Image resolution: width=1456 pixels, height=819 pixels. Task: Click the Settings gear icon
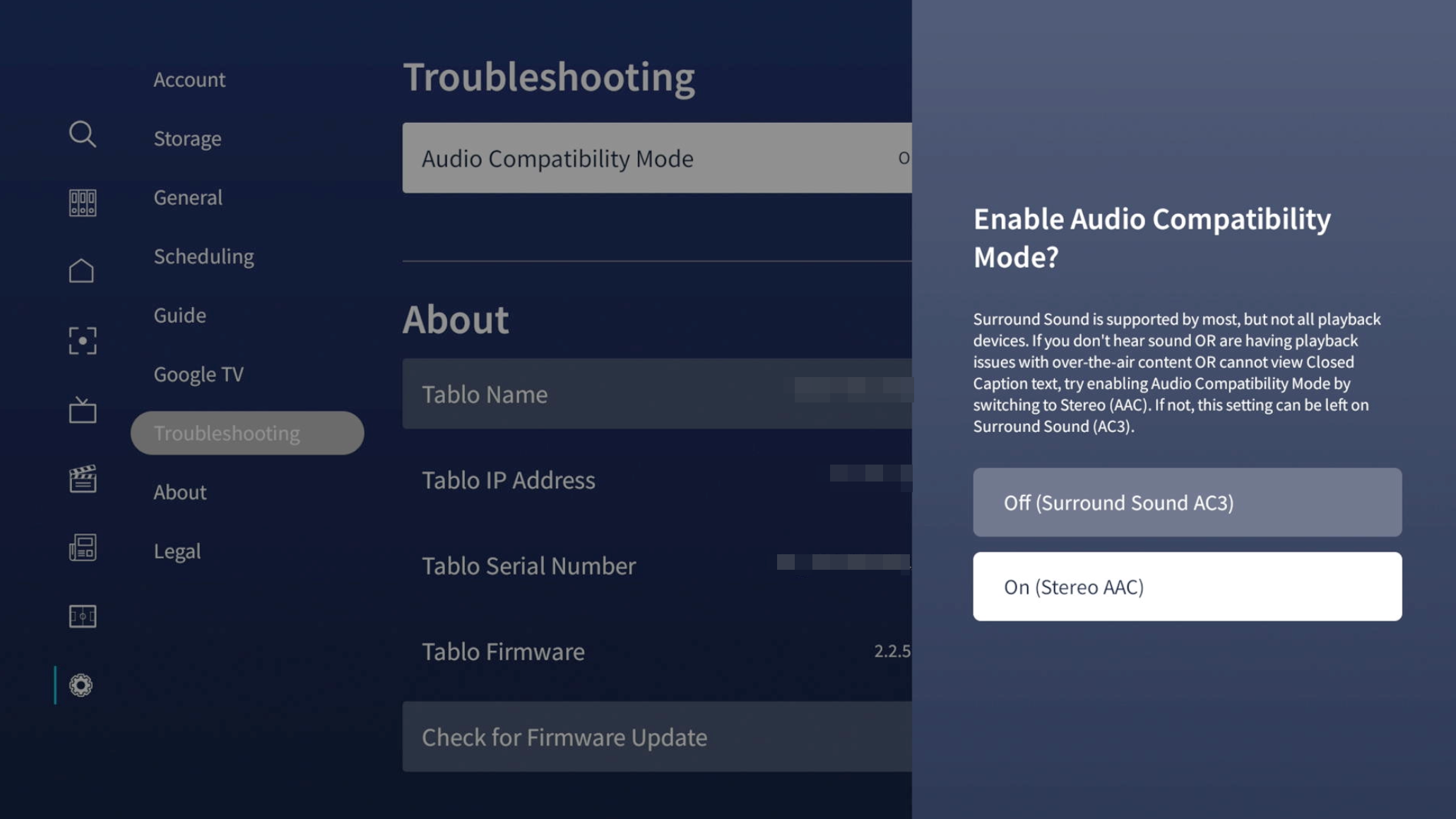coord(81,685)
